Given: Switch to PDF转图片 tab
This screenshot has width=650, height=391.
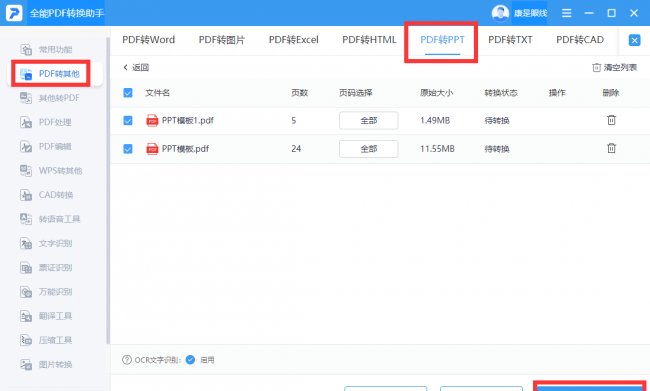Looking at the screenshot, I should [x=222, y=40].
